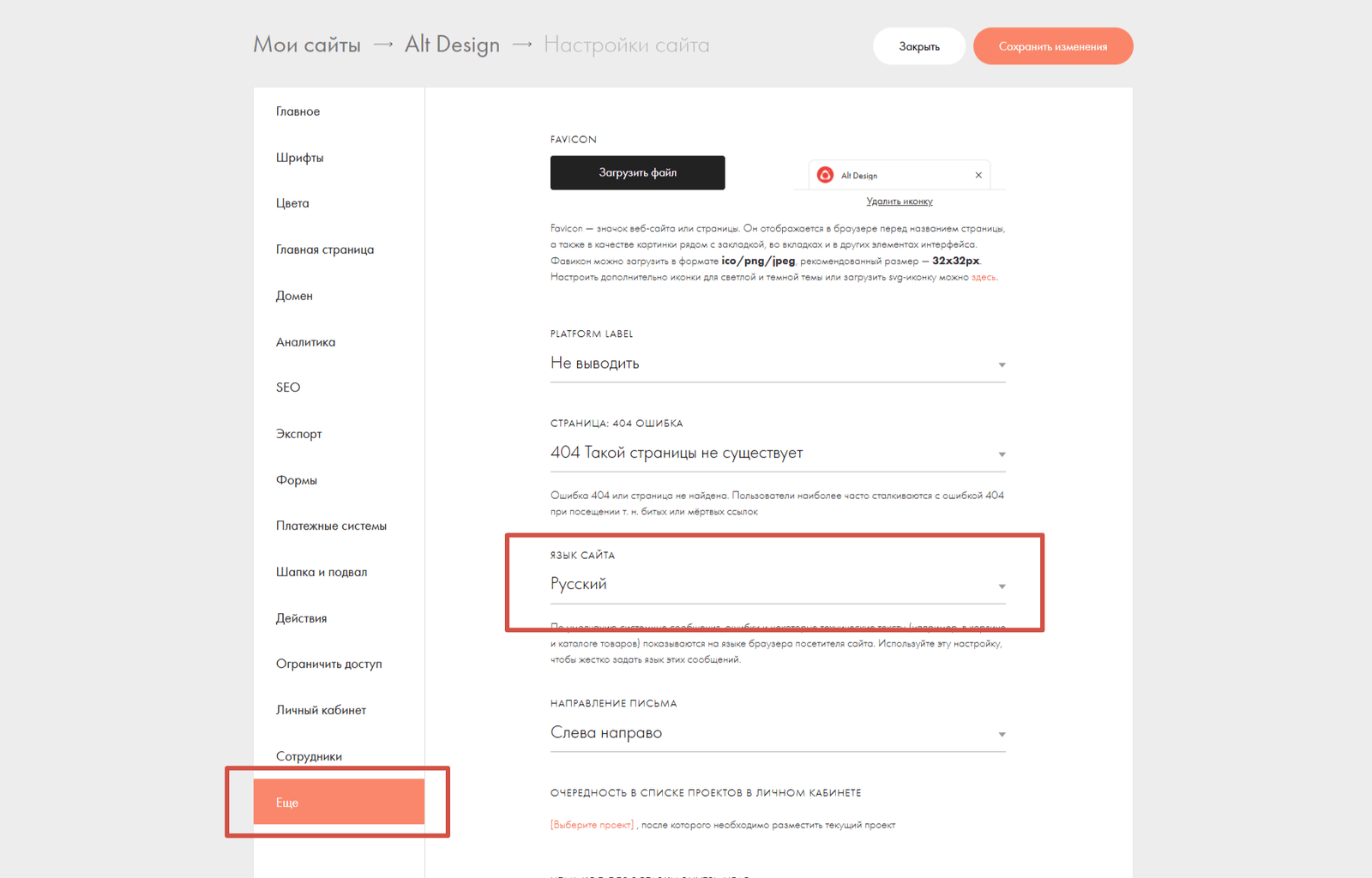Screen dimensions: 1372x878
Task: Click the FAVICON section label
Action: coord(574,139)
